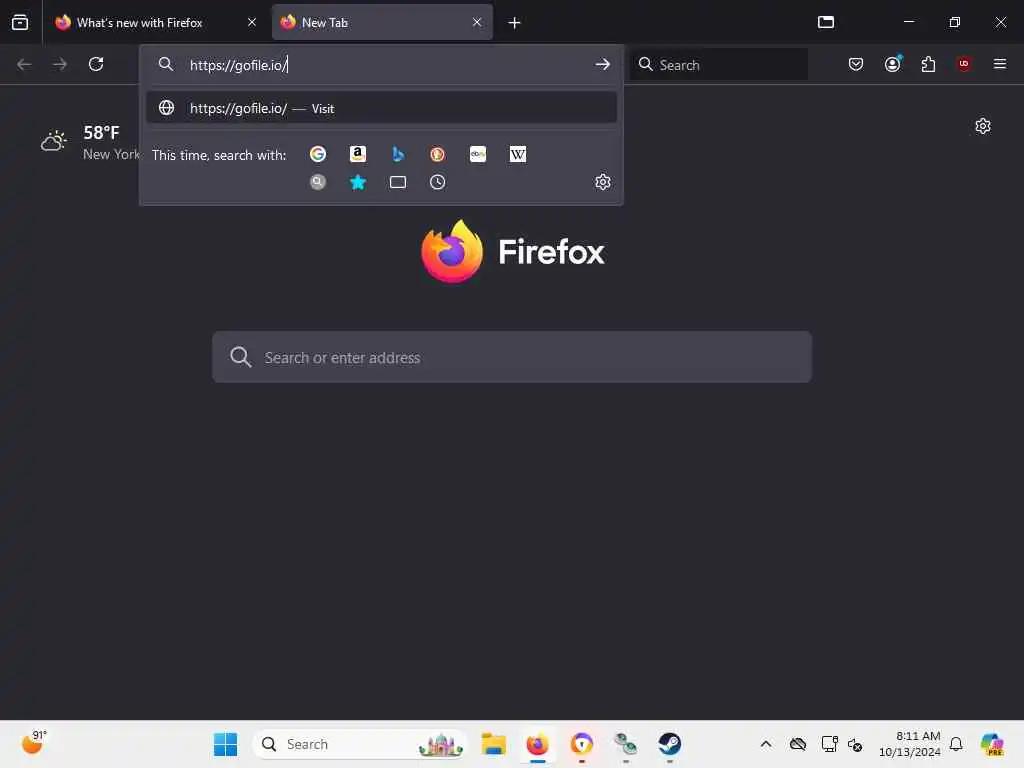Open Extensions puzzle icon

point(928,64)
